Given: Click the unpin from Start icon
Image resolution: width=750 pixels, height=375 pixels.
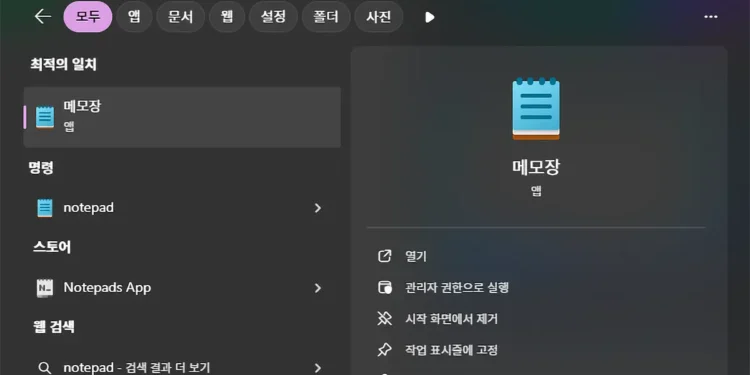Looking at the screenshot, I should tap(385, 319).
